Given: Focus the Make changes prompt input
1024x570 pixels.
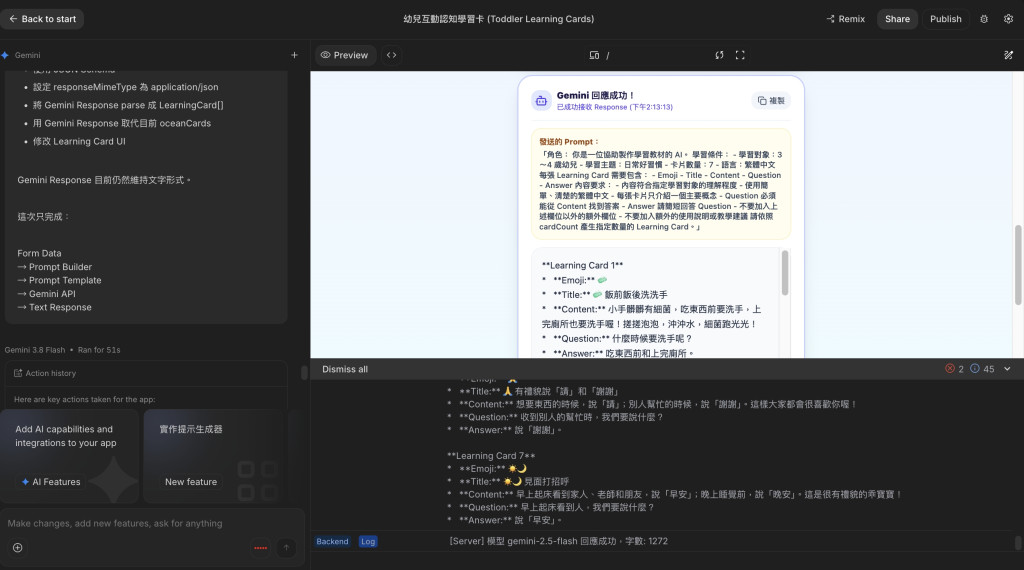Looking at the screenshot, I should (x=150, y=524).
